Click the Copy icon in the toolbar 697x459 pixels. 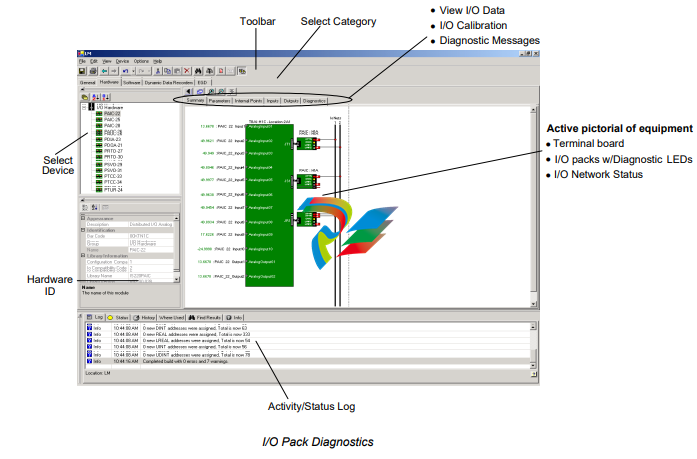(168, 71)
